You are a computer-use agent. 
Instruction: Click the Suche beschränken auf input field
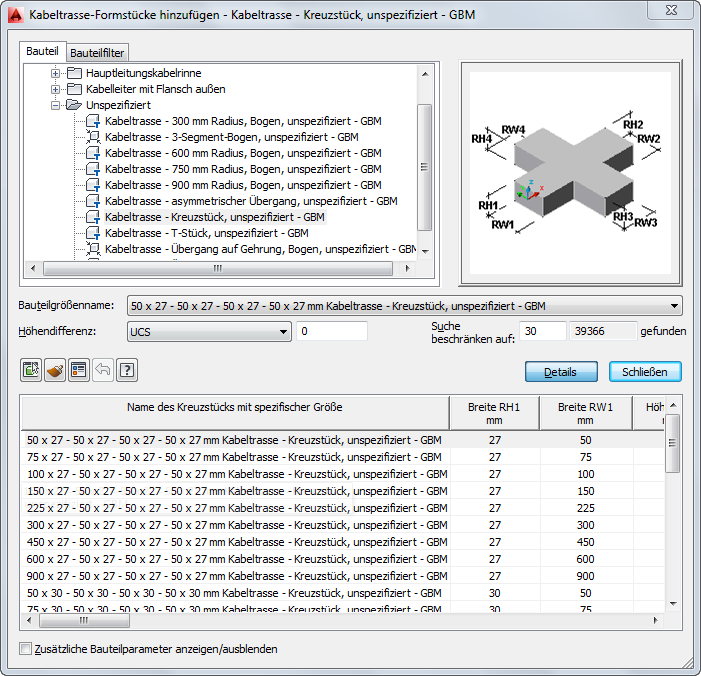[x=542, y=331]
